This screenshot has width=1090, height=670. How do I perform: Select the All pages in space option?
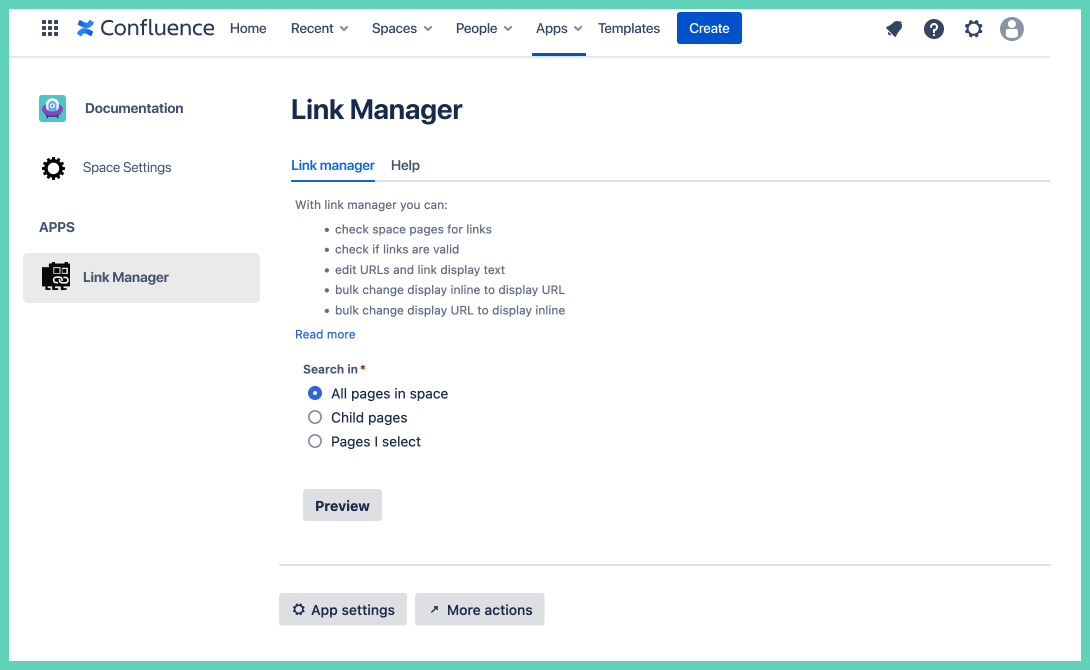pyautogui.click(x=315, y=393)
